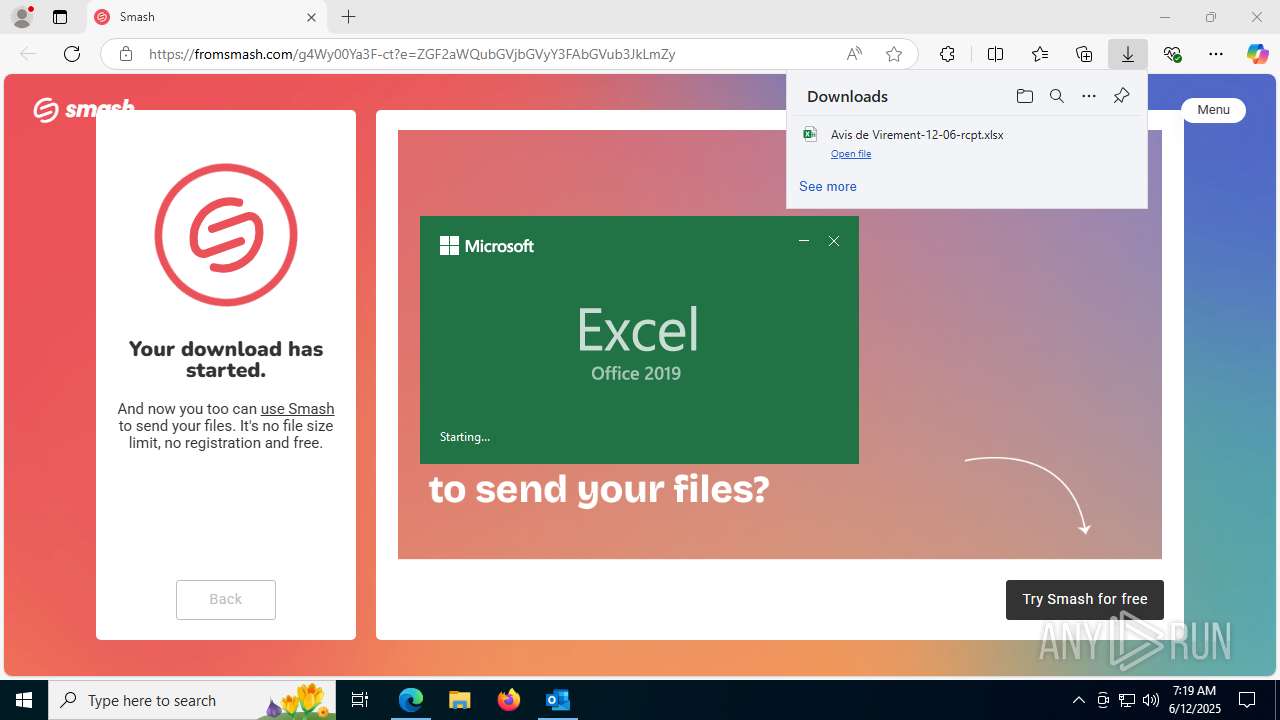Show hidden system tray icons
This screenshot has height=720, width=1280.
(1078, 700)
